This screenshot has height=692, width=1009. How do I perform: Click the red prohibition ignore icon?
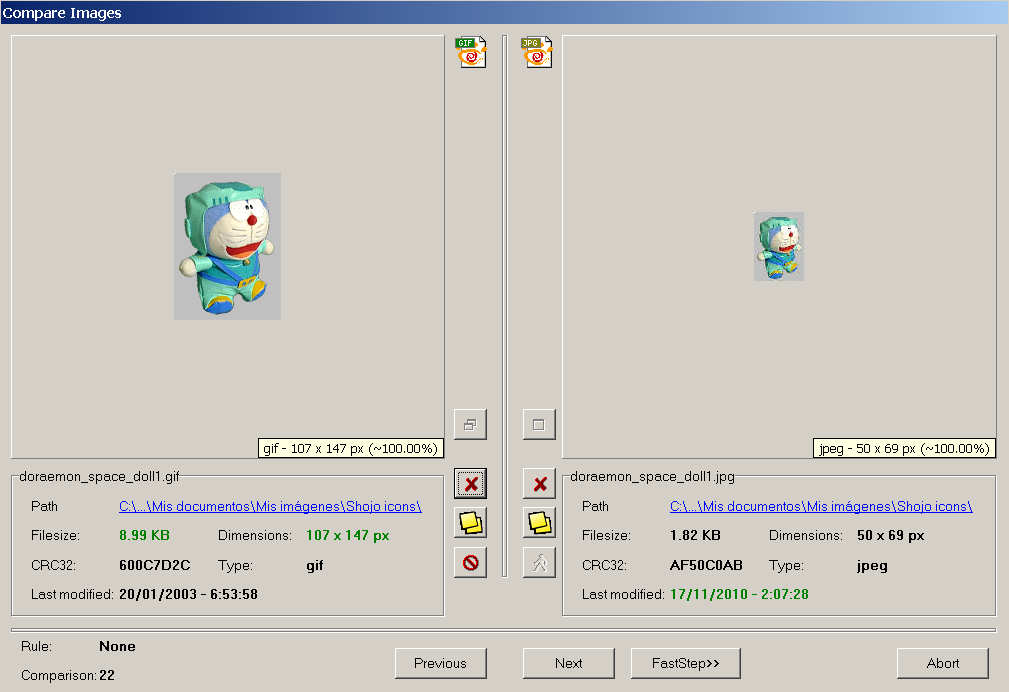(x=471, y=562)
